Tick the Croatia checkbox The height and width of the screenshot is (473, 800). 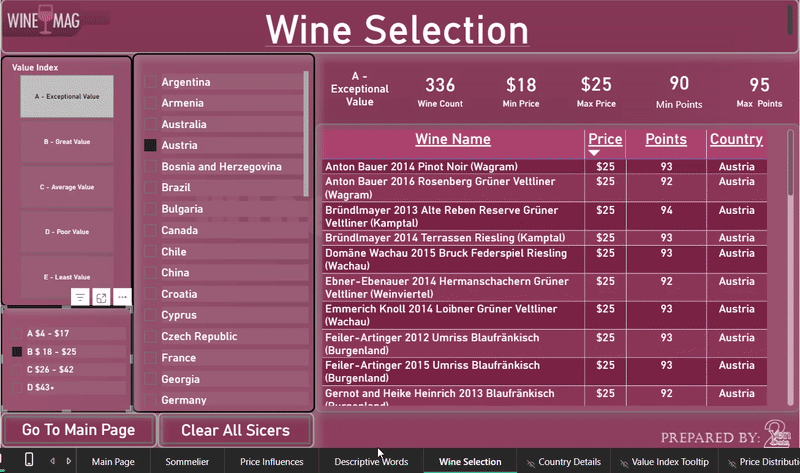150,294
